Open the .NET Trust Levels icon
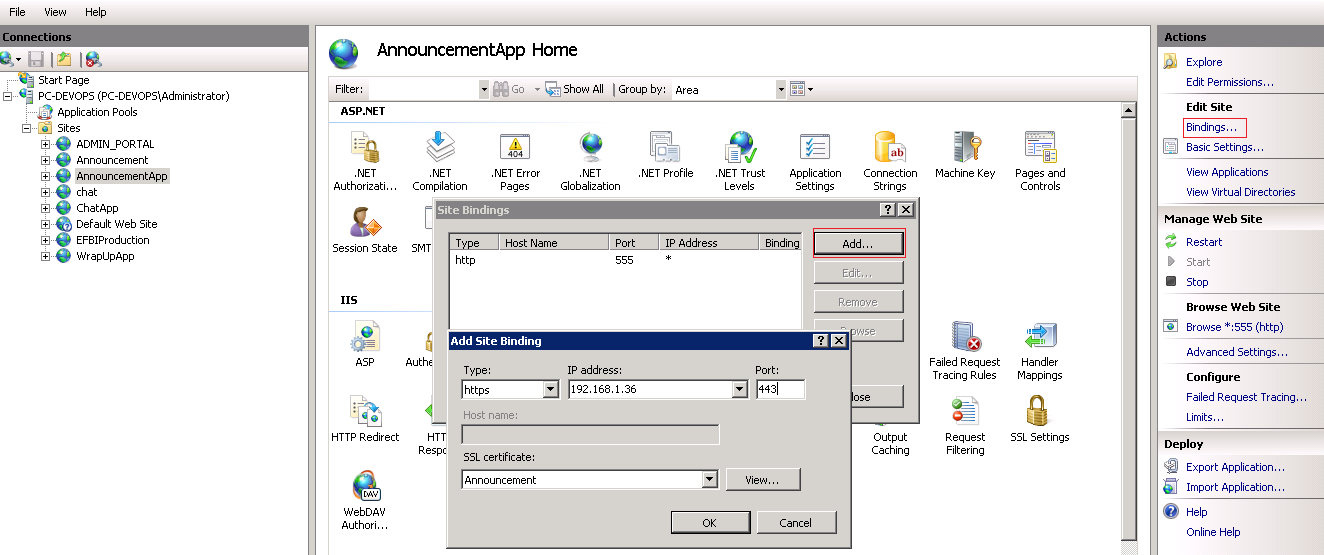Screen dimensions: 1324x555 (x=740, y=160)
